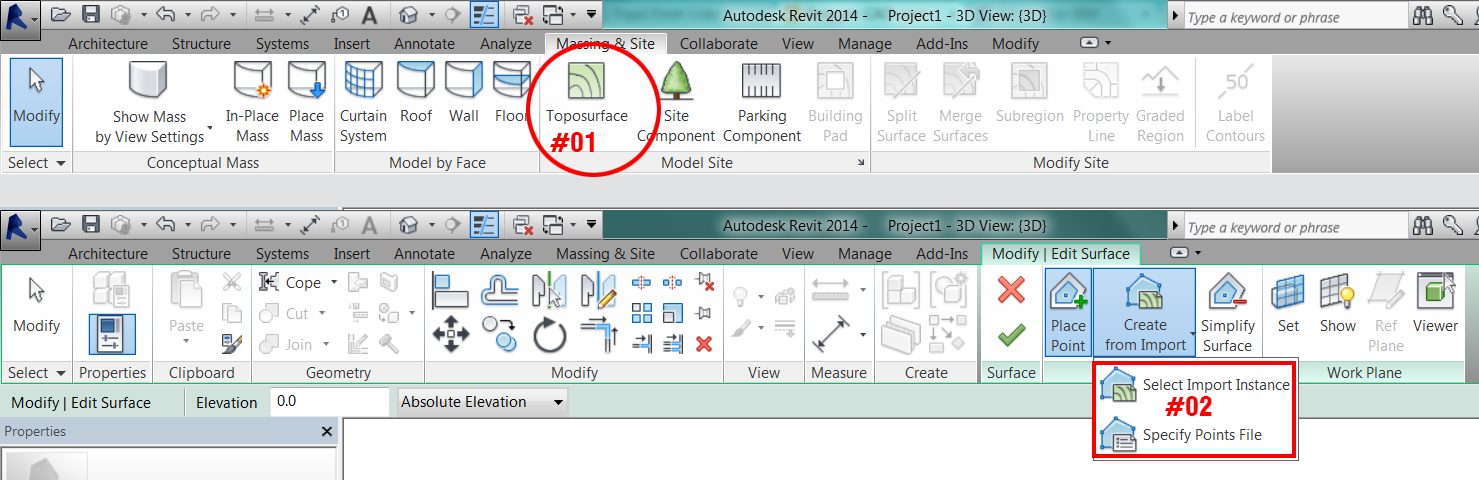This screenshot has height=480, width=1479.
Task: Open Annotate tab in the Edit Surface window
Action: point(424,254)
